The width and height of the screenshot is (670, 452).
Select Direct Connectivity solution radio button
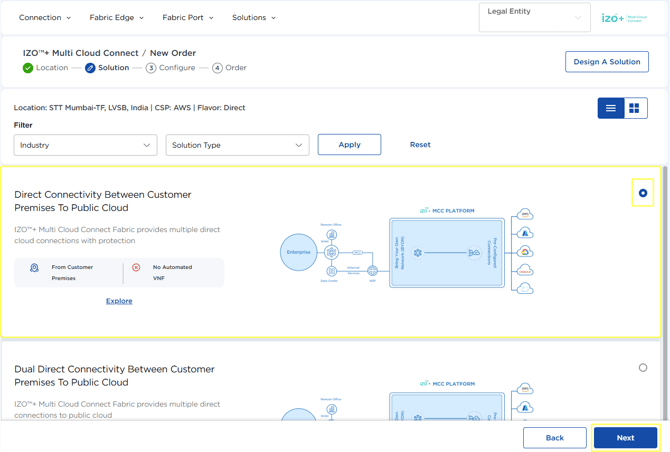point(643,193)
